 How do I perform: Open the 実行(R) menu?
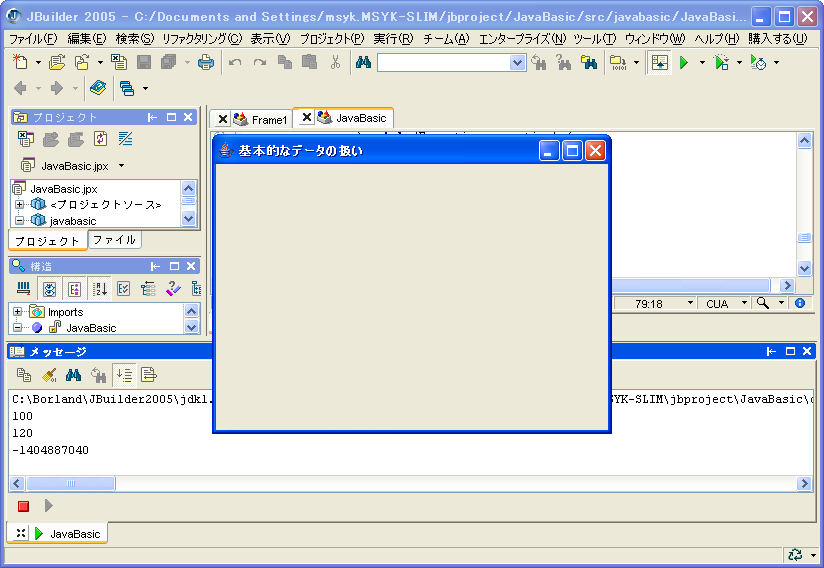pos(392,39)
